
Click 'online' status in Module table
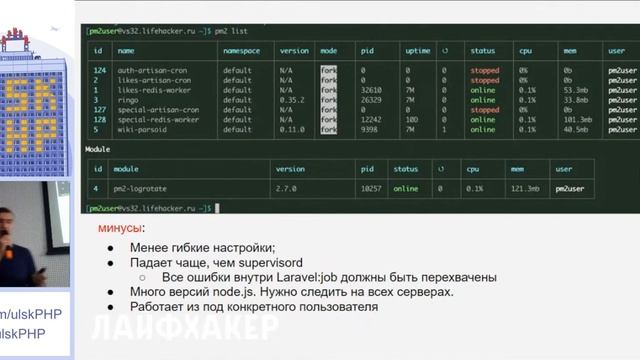406,189
